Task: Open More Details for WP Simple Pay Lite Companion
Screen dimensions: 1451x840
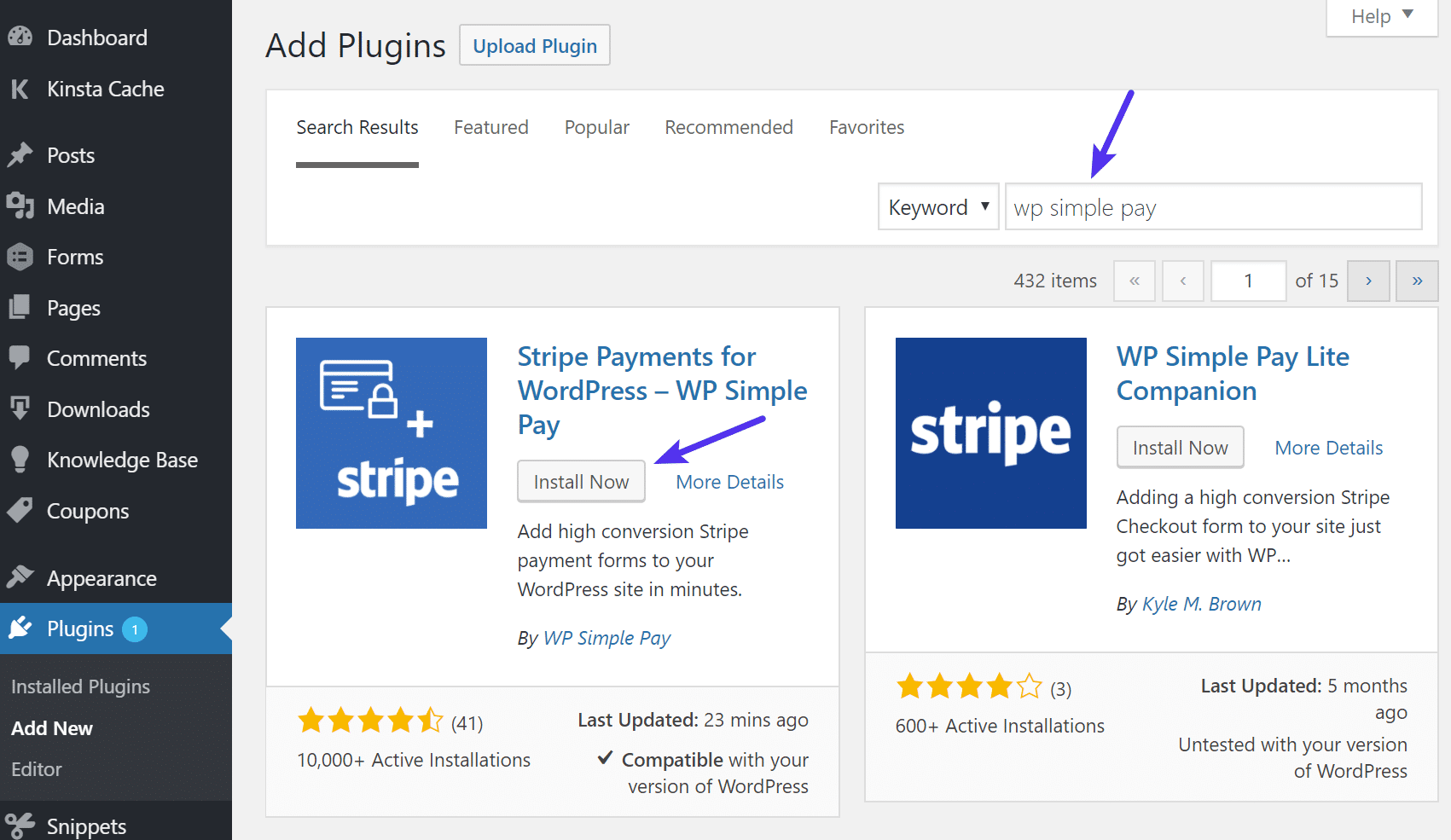Action: [1328, 447]
